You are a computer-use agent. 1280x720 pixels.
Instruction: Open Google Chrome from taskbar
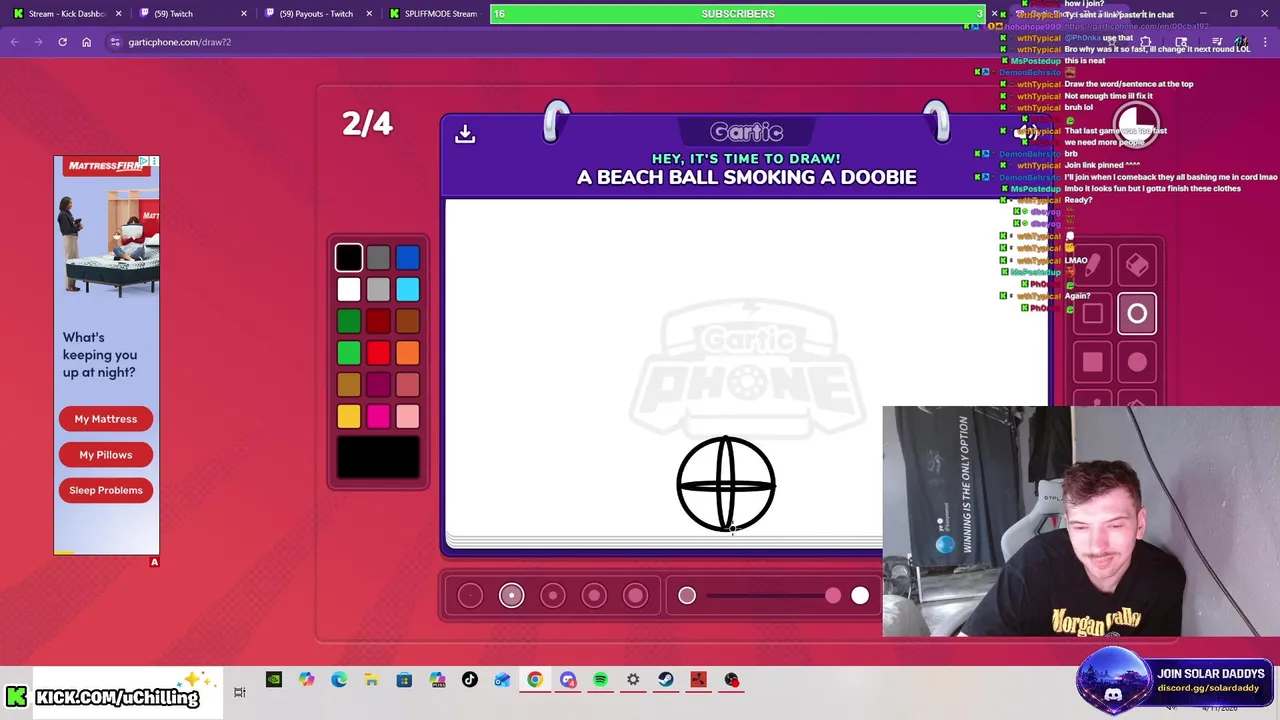[535, 680]
